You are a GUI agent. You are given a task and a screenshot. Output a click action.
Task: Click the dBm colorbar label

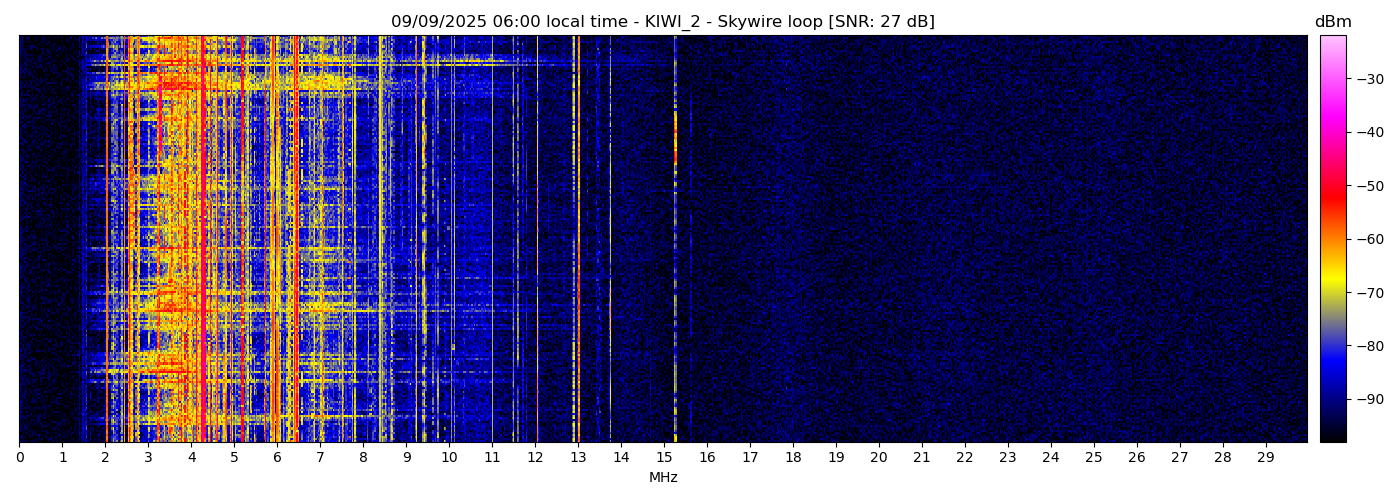[1332, 22]
